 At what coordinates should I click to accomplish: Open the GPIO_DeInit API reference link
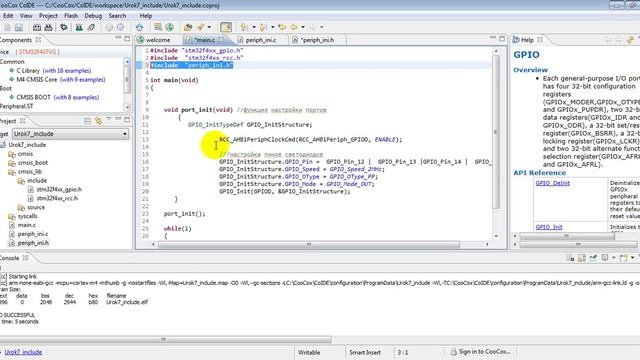[x=552, y=183]
